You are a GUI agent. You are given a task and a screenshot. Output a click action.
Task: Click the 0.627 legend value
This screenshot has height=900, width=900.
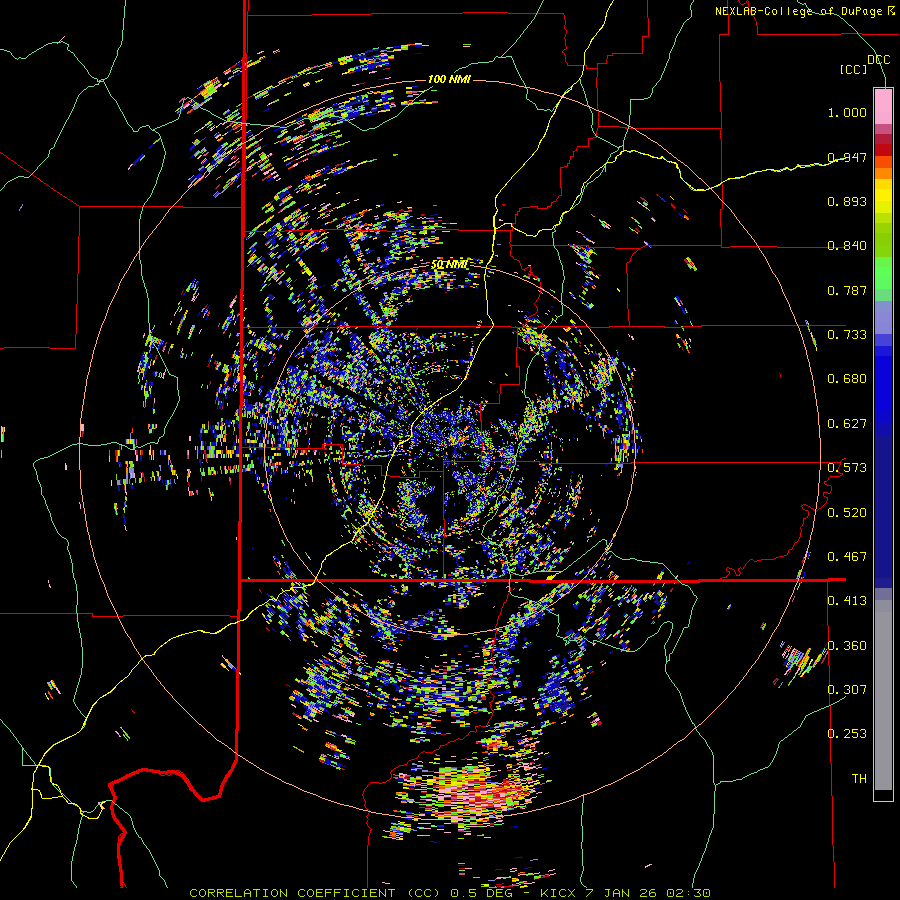(847, 424)
